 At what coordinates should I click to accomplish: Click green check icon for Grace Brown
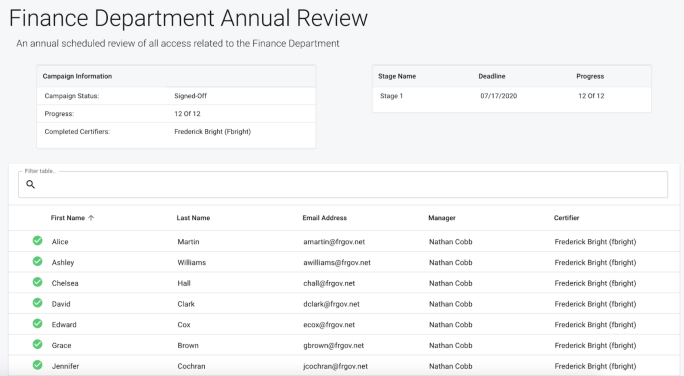38,344
